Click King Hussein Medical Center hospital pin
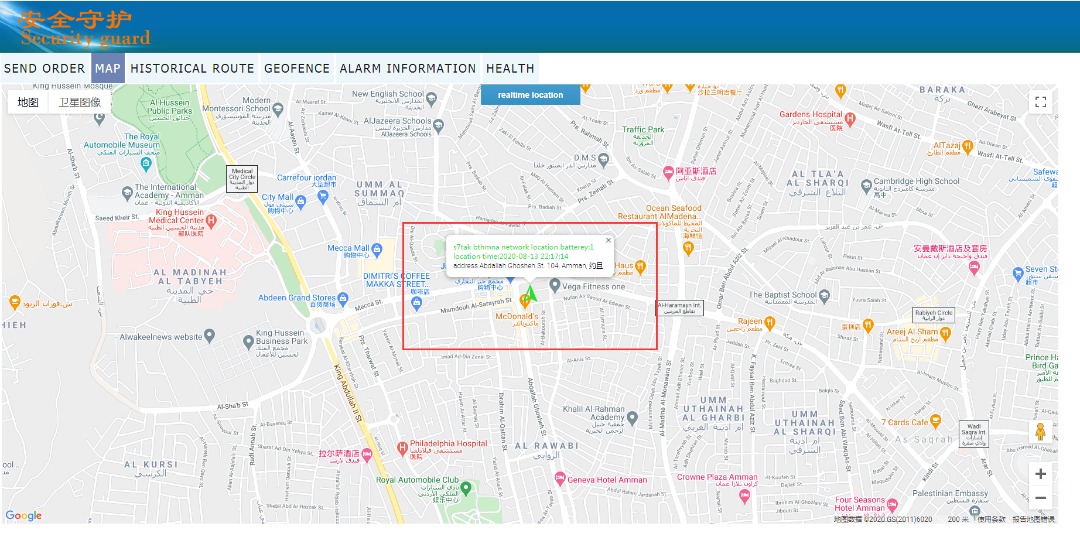Viewport: 1080px width, 540px height. point(211,222)
